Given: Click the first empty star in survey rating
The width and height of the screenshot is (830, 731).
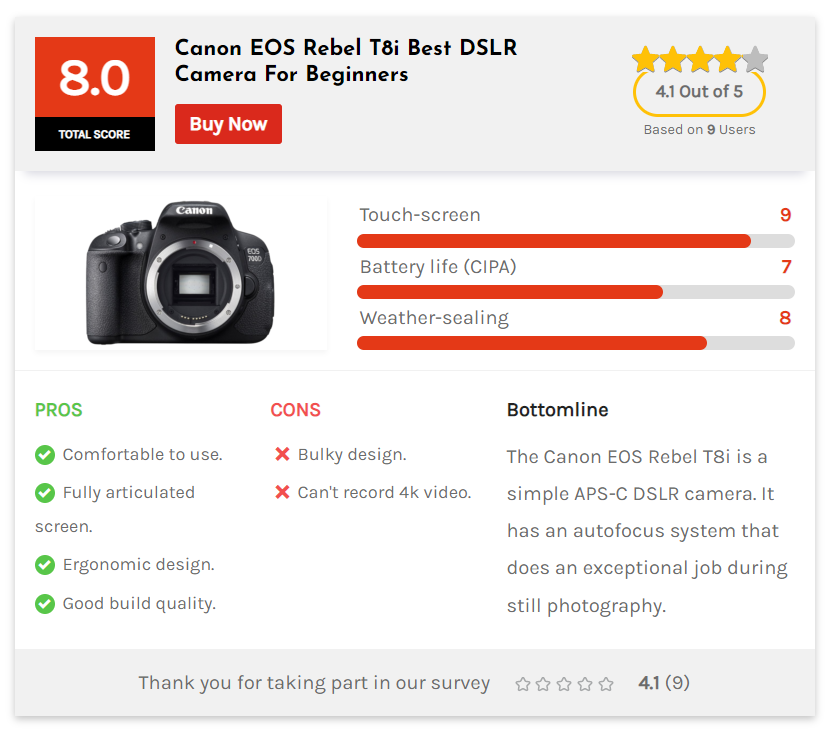Looking at the screenshot, I should (x=522, y=685).
